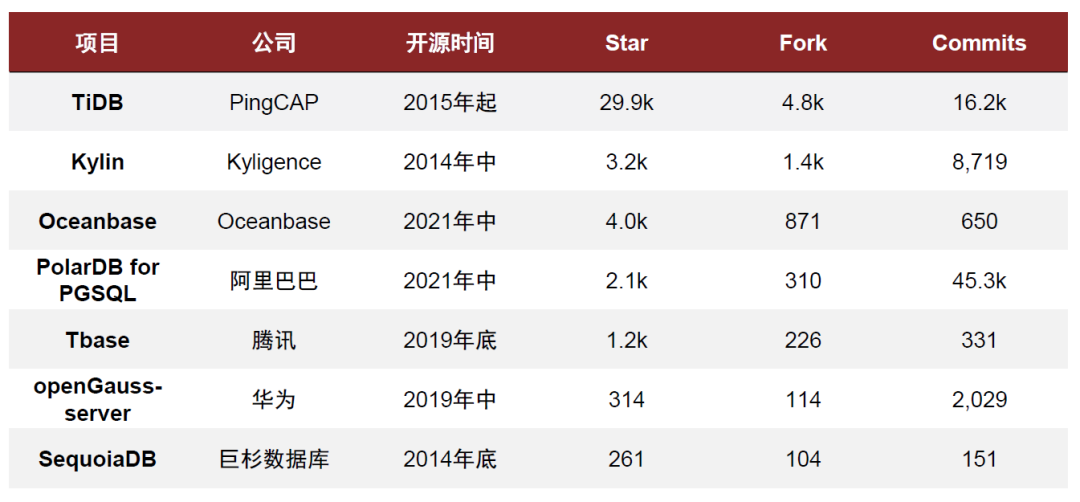
Task: Click the Kyligence company cell
Action: 274,162
